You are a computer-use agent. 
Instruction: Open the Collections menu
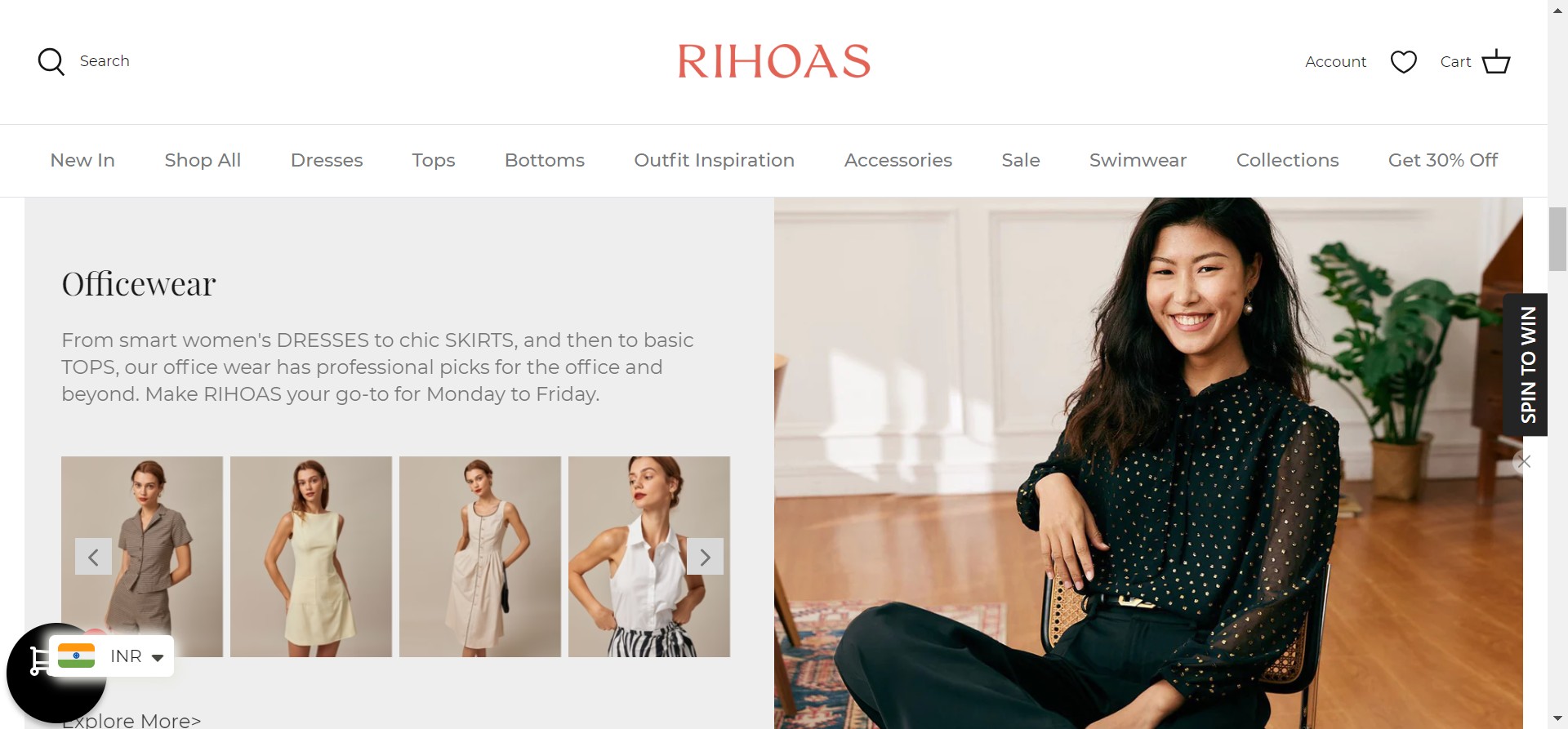click(1287, 160)
